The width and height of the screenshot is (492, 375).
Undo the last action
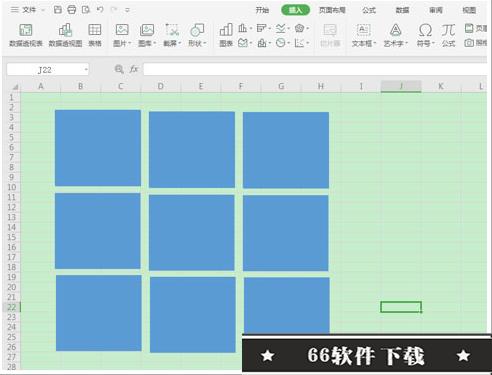[x=100, y=10]
